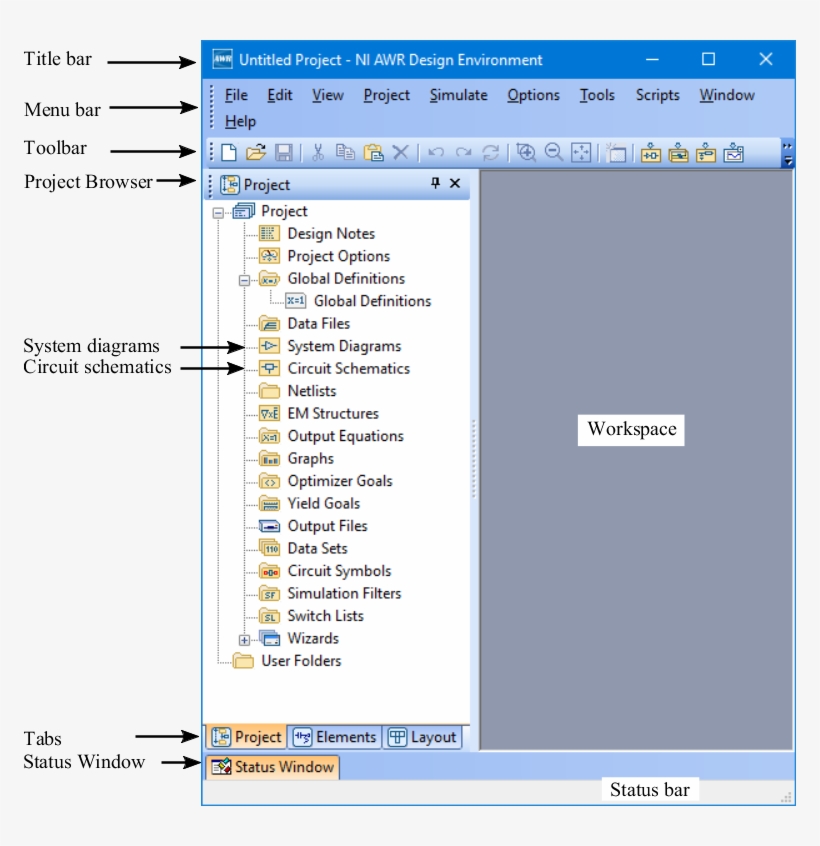Select the Yield Goals node
820x846 pixels.
pyautogui.click(x=310, y=503)
